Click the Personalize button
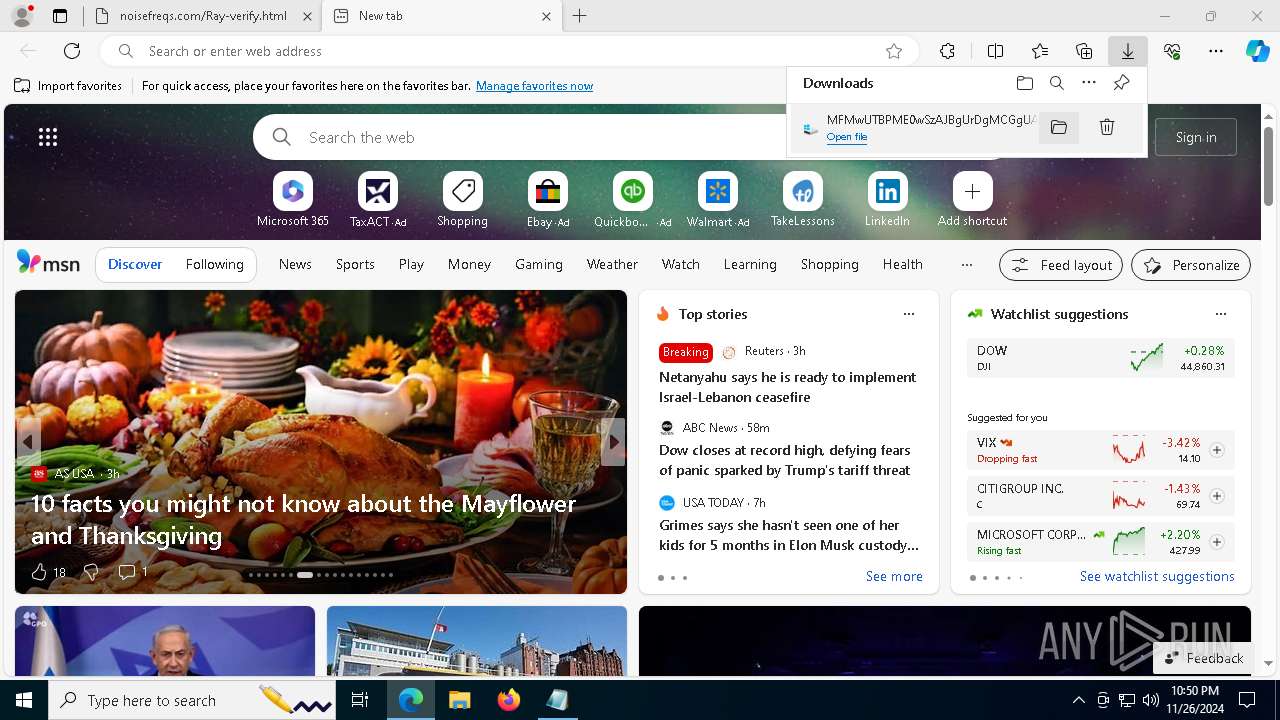This screenshot has width=1280, height=720. point(1191,265)
